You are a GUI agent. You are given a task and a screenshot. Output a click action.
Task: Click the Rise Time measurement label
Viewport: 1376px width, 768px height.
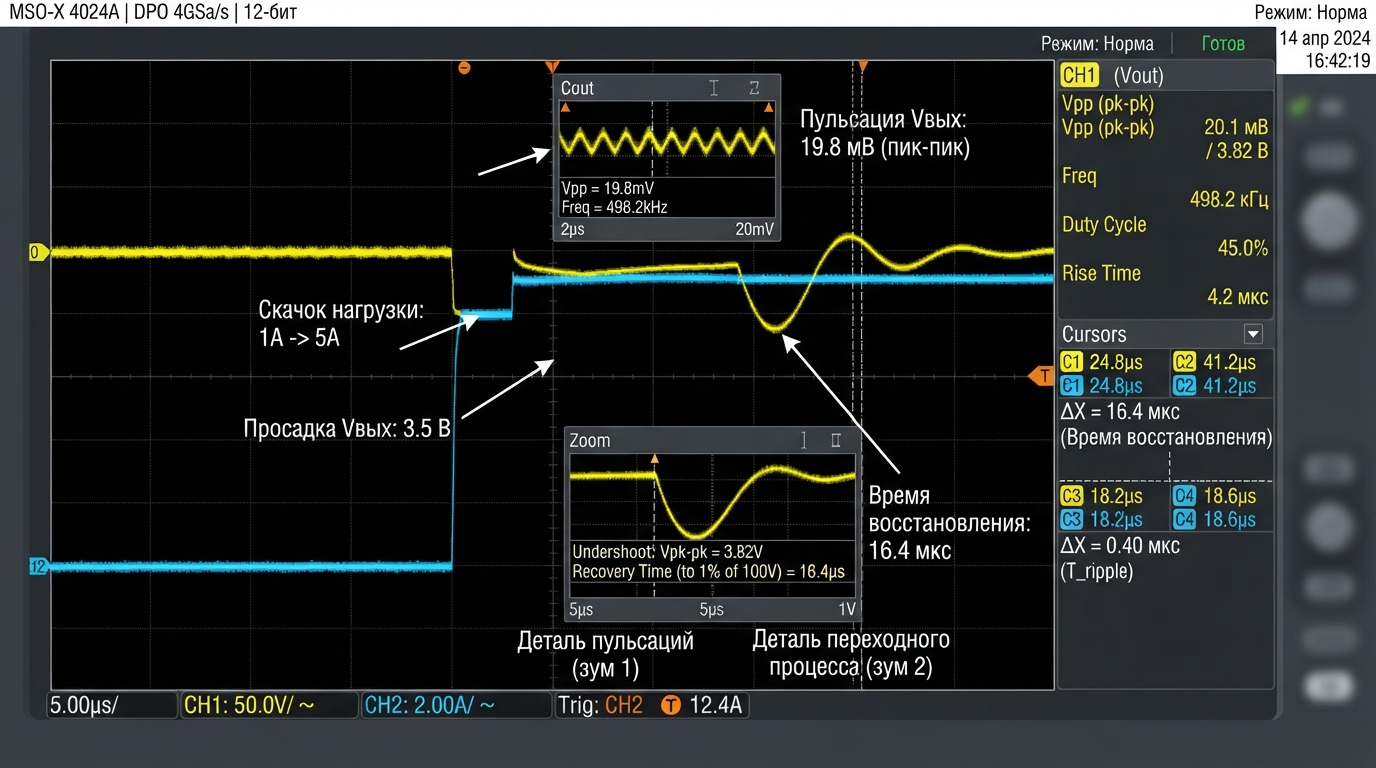click(x=1101, y=273)
